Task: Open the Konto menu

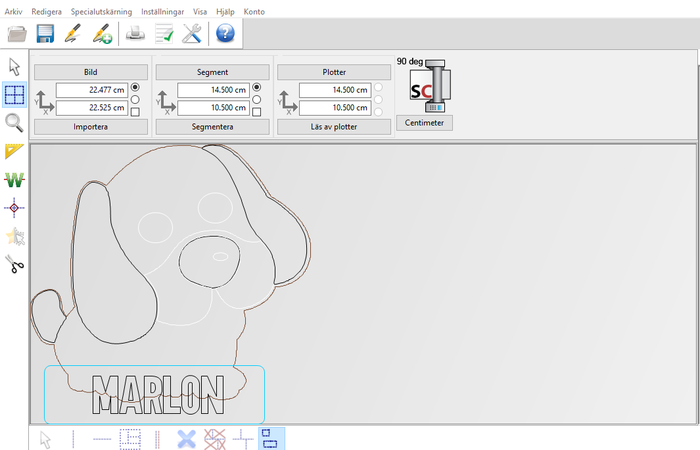Action: [254, 12]
